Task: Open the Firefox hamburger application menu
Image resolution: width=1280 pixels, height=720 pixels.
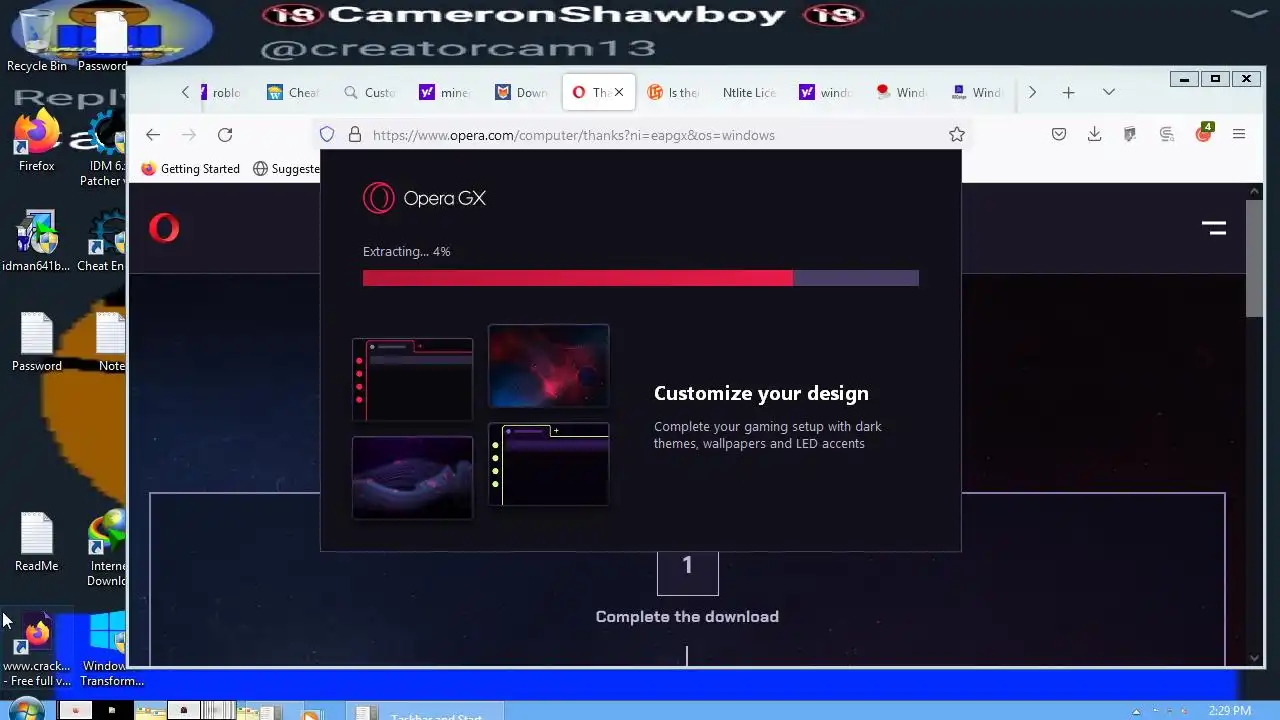Action: coord(1239,135)
